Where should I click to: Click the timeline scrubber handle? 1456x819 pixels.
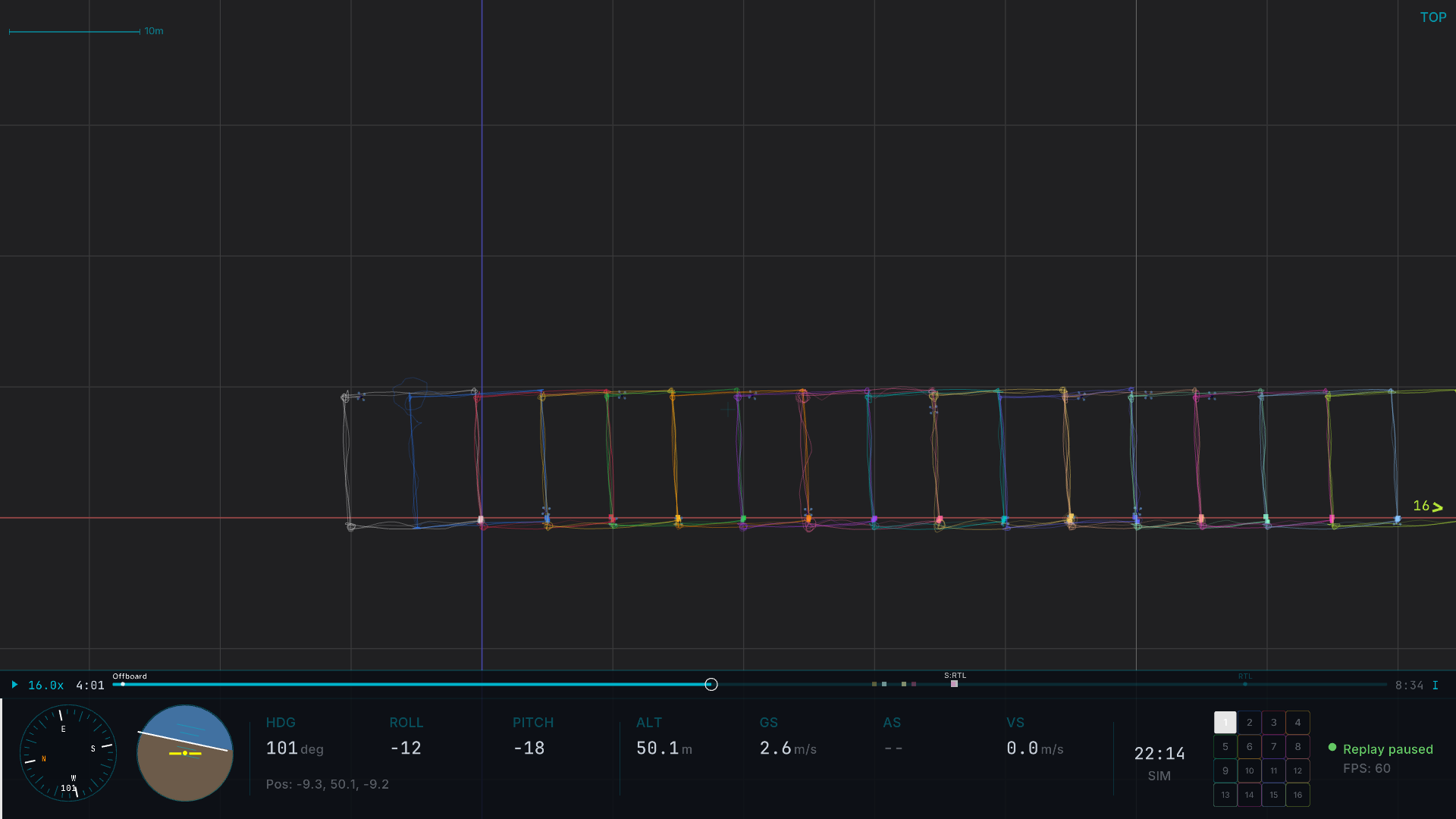pos(711,684)
